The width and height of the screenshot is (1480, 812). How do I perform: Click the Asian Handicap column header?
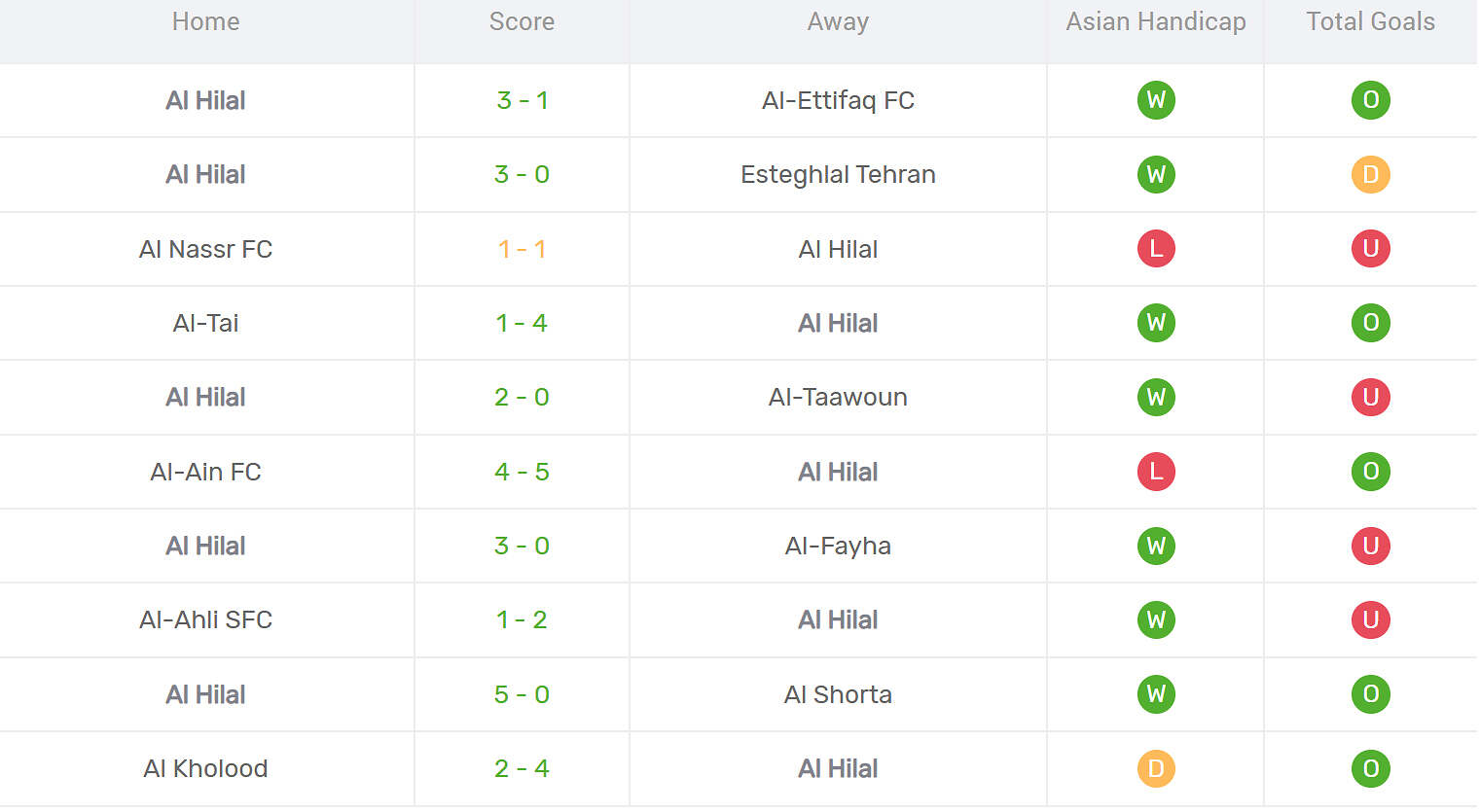point(1156,22)
